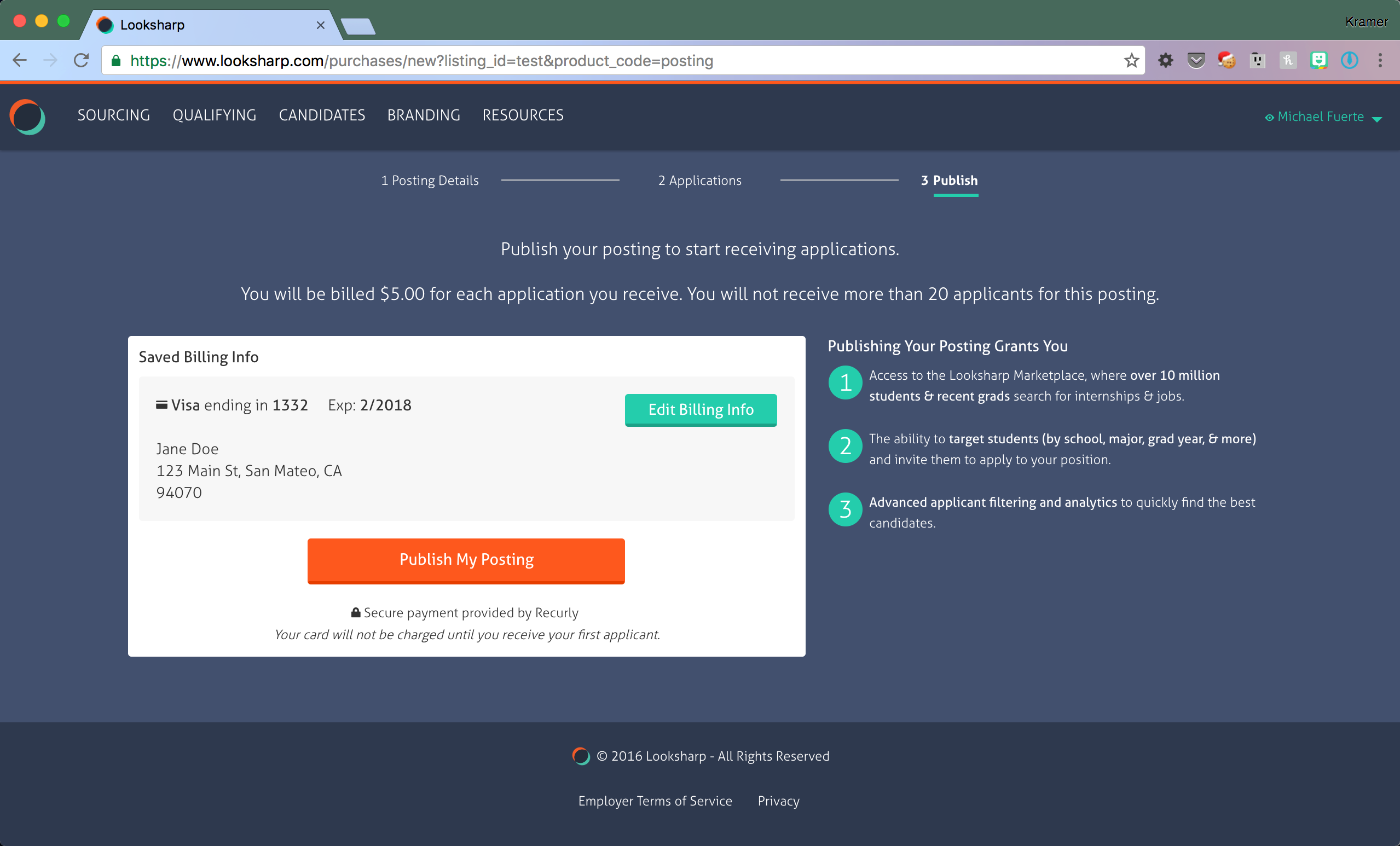Click the name 'Jane Doe'

pyautogui.click(x=187, y=449)
